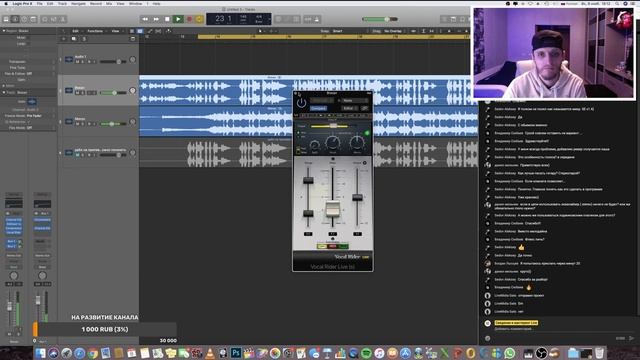Image resolution: width=640 pixels, height=360 pixels.
Task: Open plugin preset dropdown
Action: tap(322, 100)
